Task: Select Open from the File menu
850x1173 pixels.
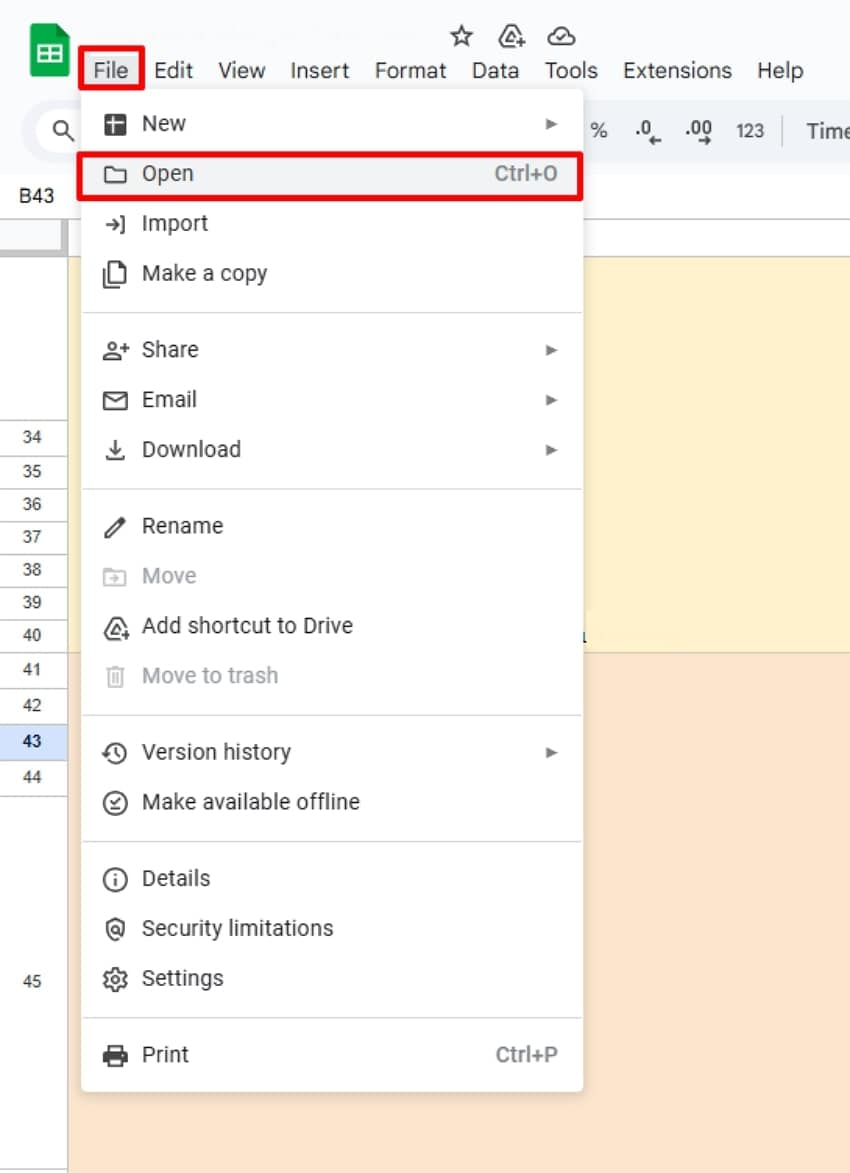Action: point(167,173)
